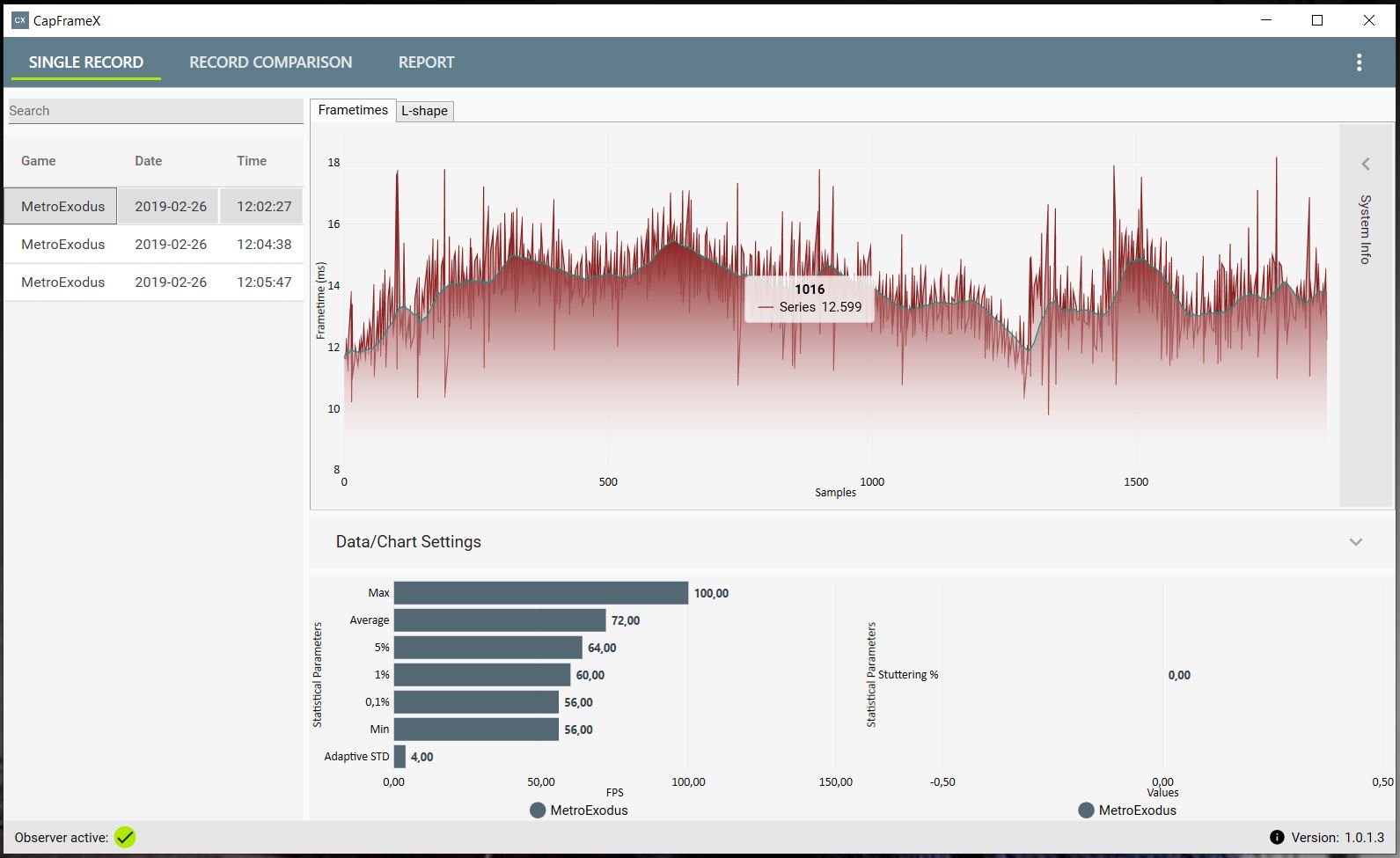Click the Max 100,00 FPS bar

(541, 593)
